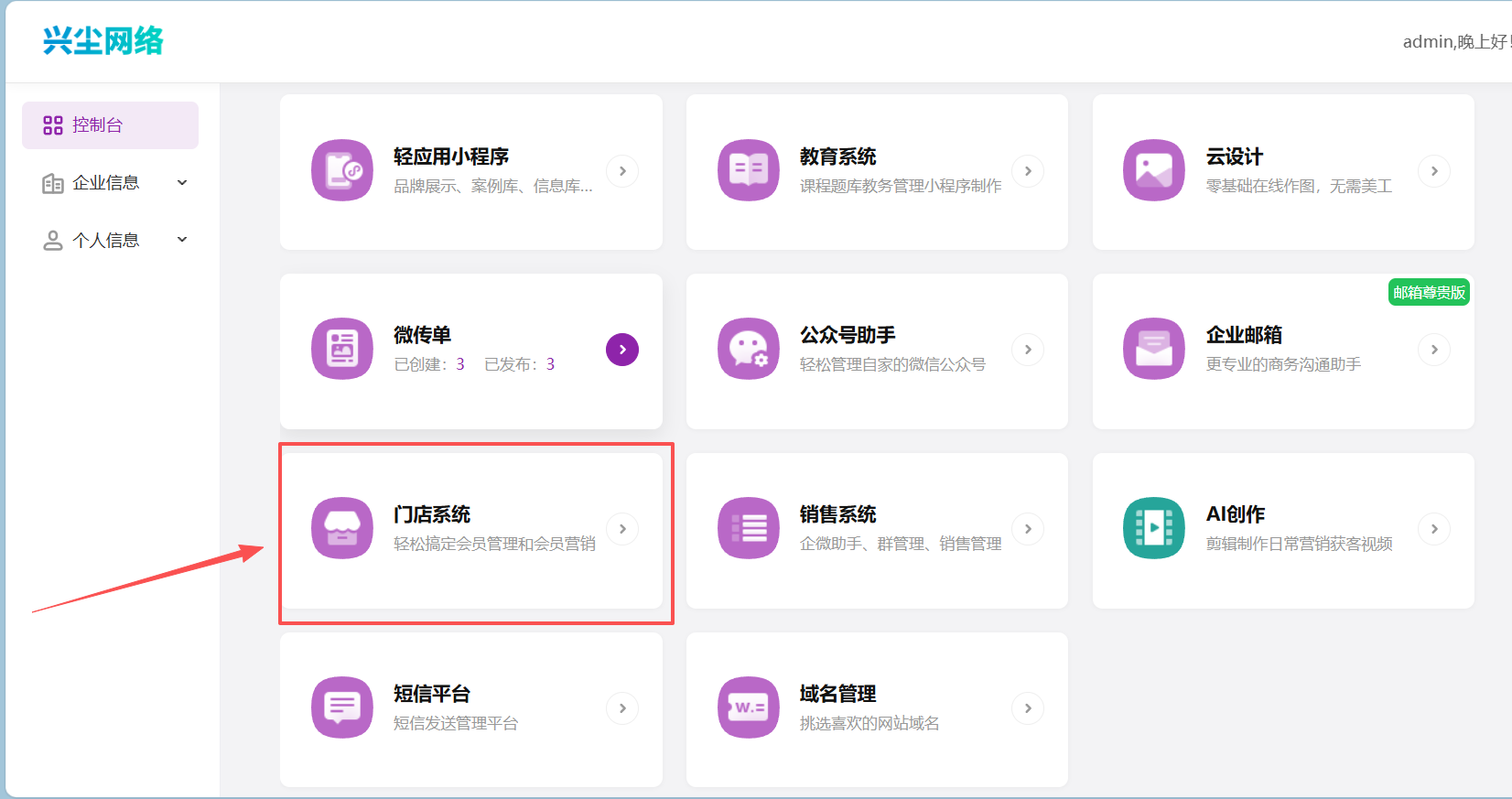The image size is (1512, 799).
Task: Click the 挑选喜欢的网站域名 description
Action: click(869, 723)
